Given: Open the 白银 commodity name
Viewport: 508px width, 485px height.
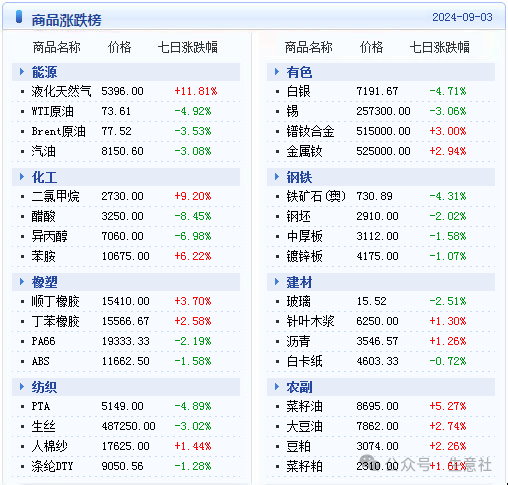Looking at the screenshot, I should coord(299,91).
